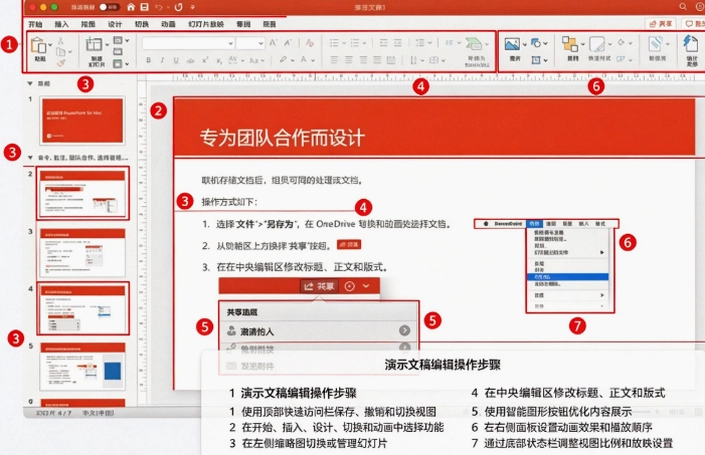Viewport: 705px width, 455px height.
Task: Justify the paragraph text
Action: pos(377,60)
